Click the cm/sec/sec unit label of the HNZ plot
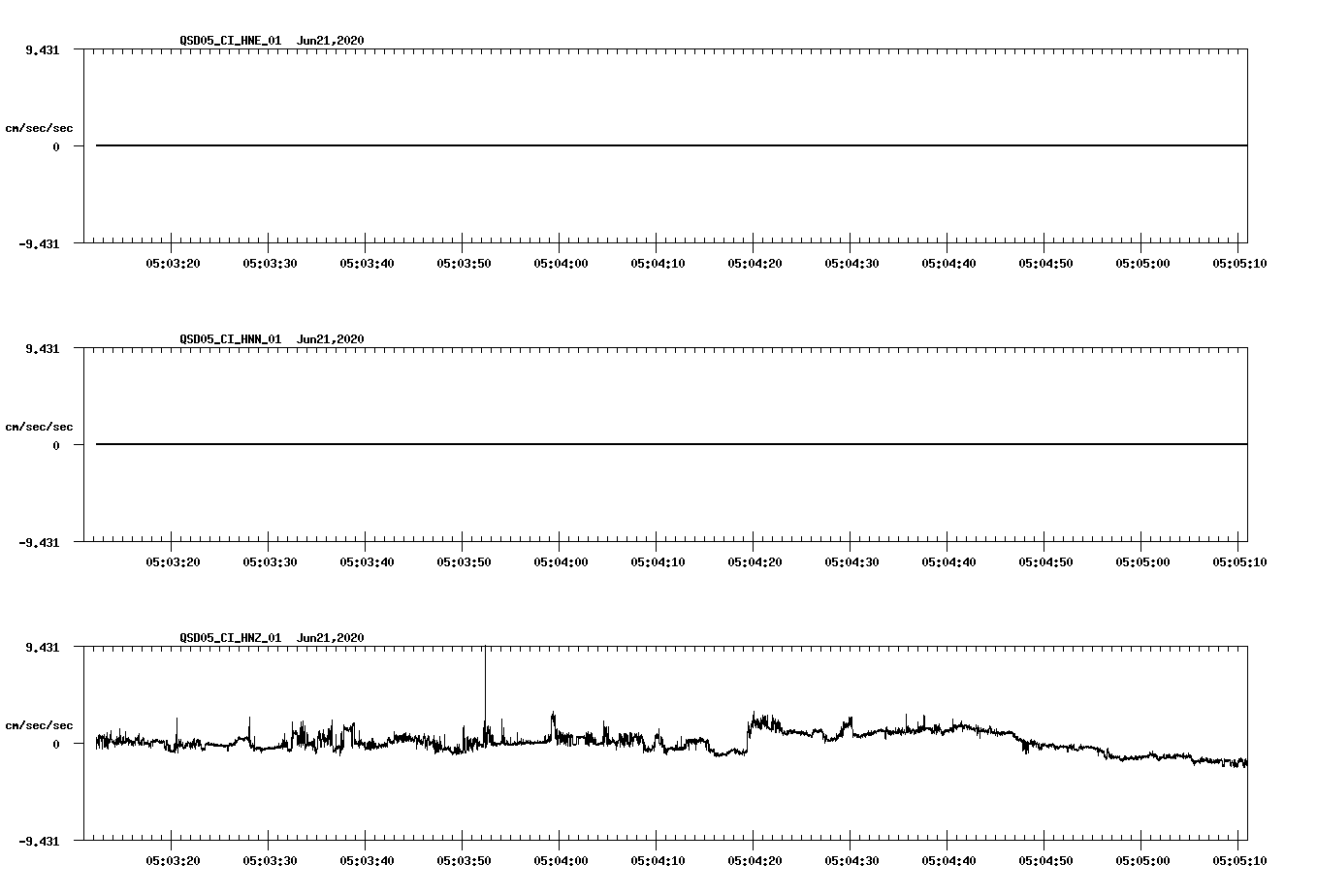This screenshot has height=896, width=1317. pyautogui.click(x=39, y=725)
